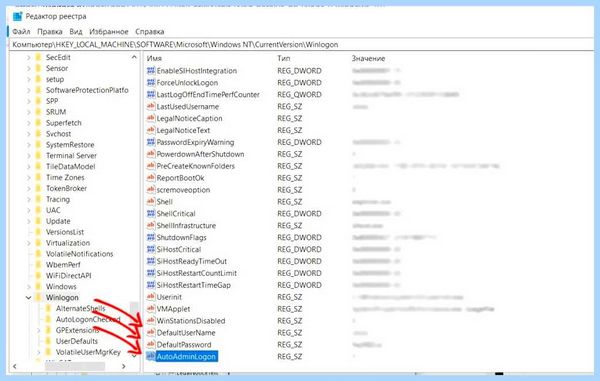Sort by the Имя column header
600x381 pixels.
tap(154, 59)
